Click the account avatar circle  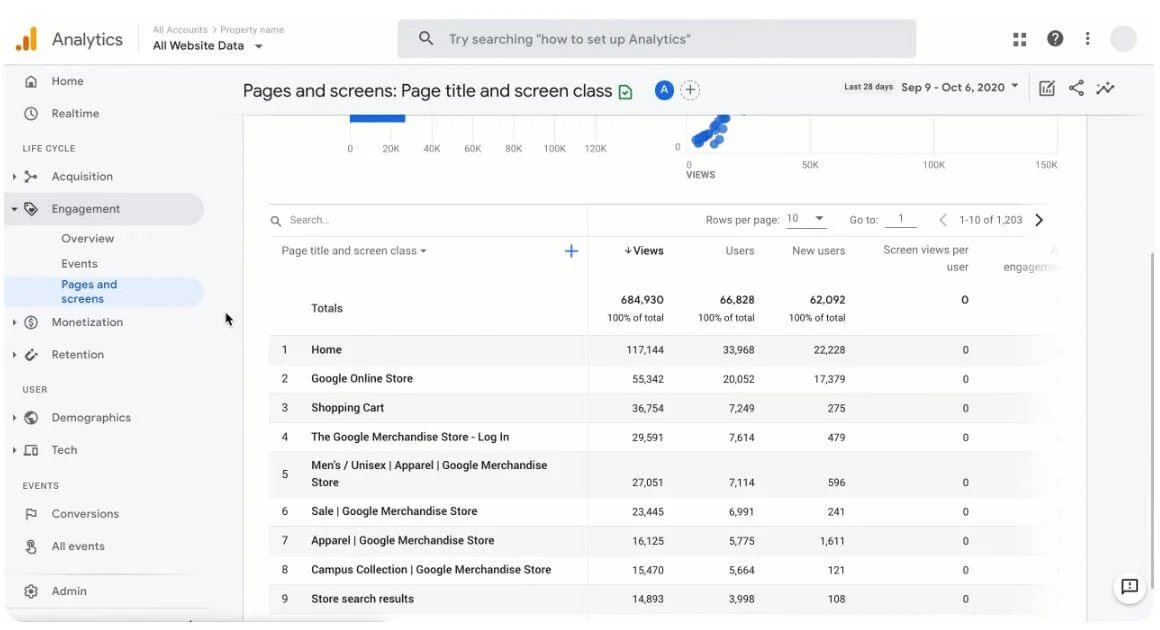coord(1123,38)
